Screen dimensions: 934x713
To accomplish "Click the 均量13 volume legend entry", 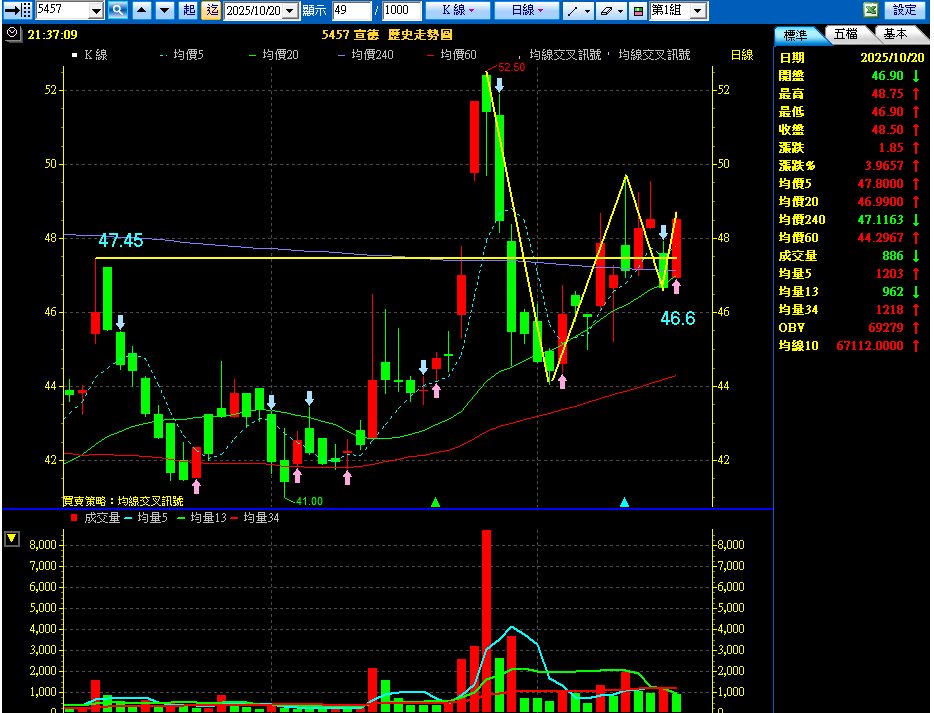I will [203, 518].
